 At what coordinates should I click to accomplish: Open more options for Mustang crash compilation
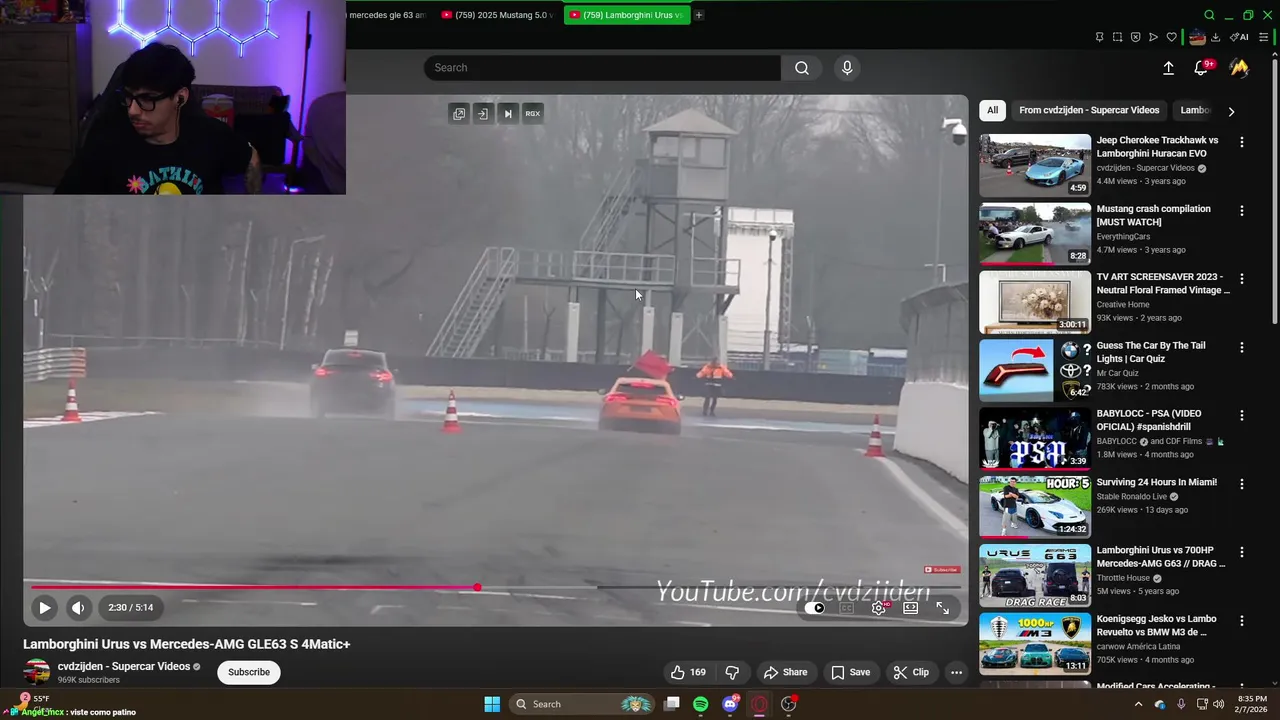[1242, 211]
